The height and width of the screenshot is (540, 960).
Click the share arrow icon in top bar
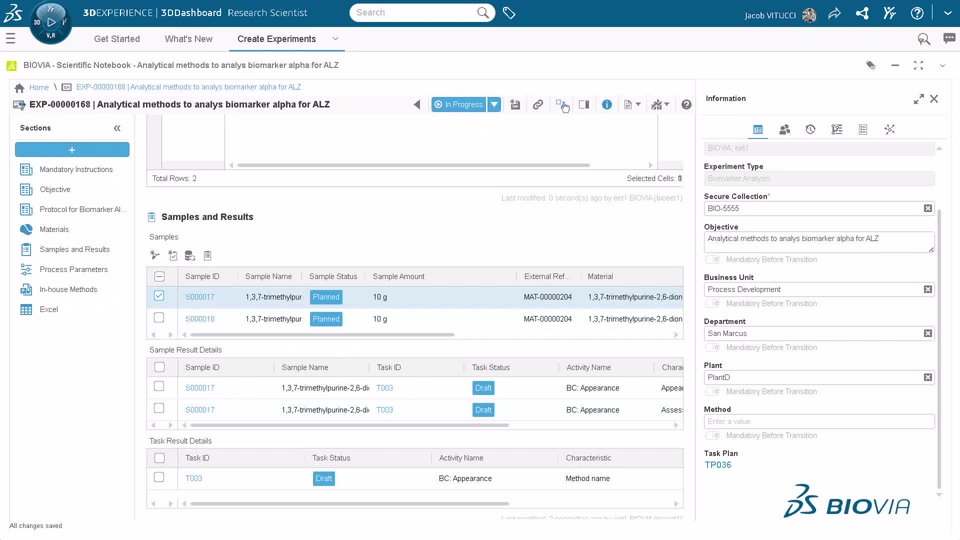pyautogui.click(x=834, y=13)
